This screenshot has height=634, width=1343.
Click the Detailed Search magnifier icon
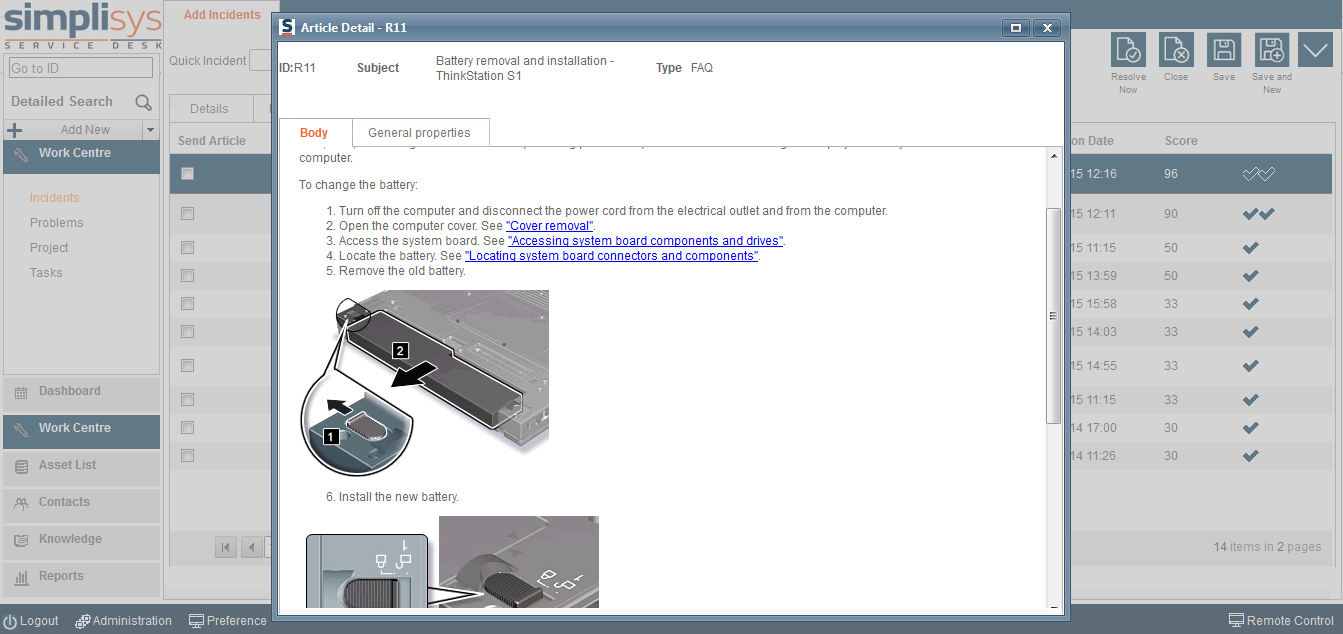pyautogui.click(x=143, y=101)
